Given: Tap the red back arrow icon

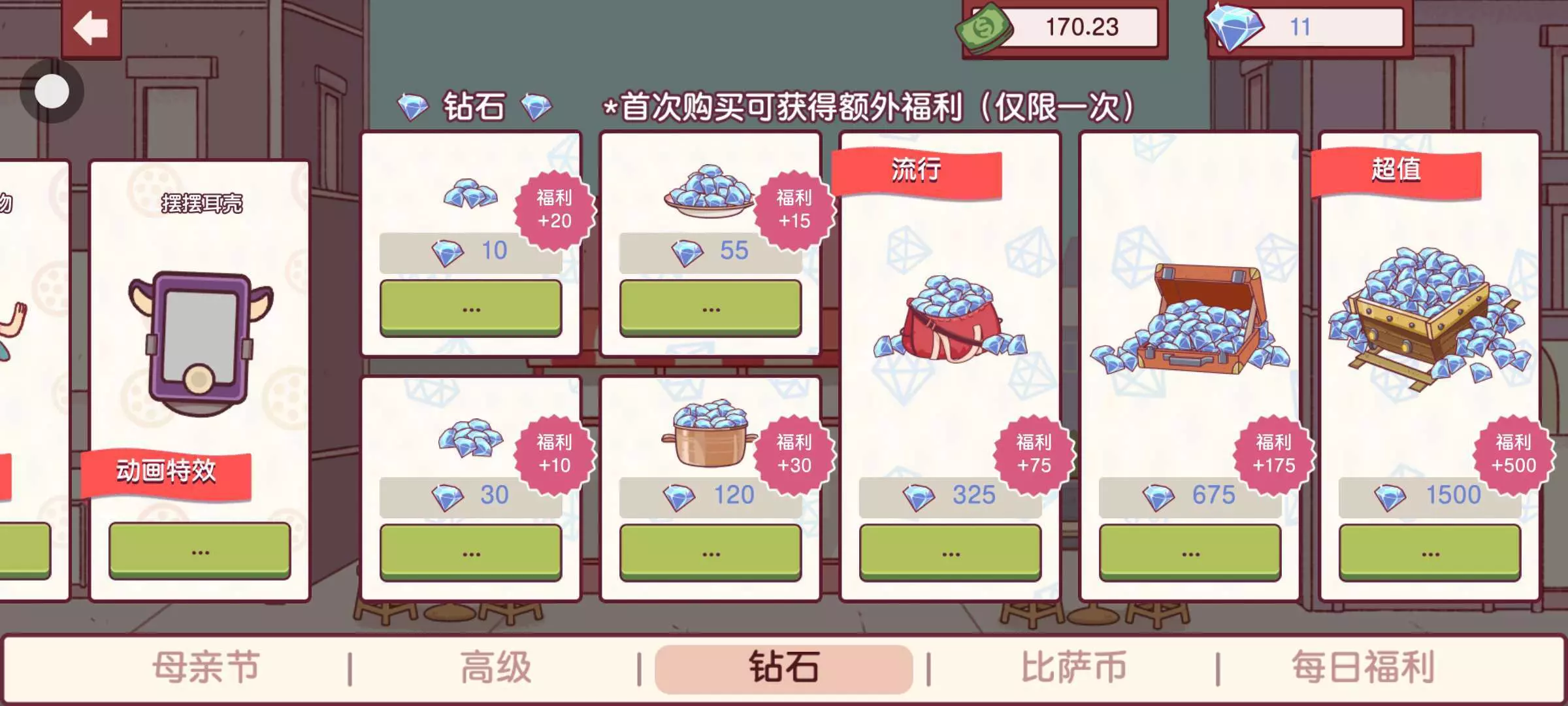Looking at the screenshot, I should tap(91, 28).
